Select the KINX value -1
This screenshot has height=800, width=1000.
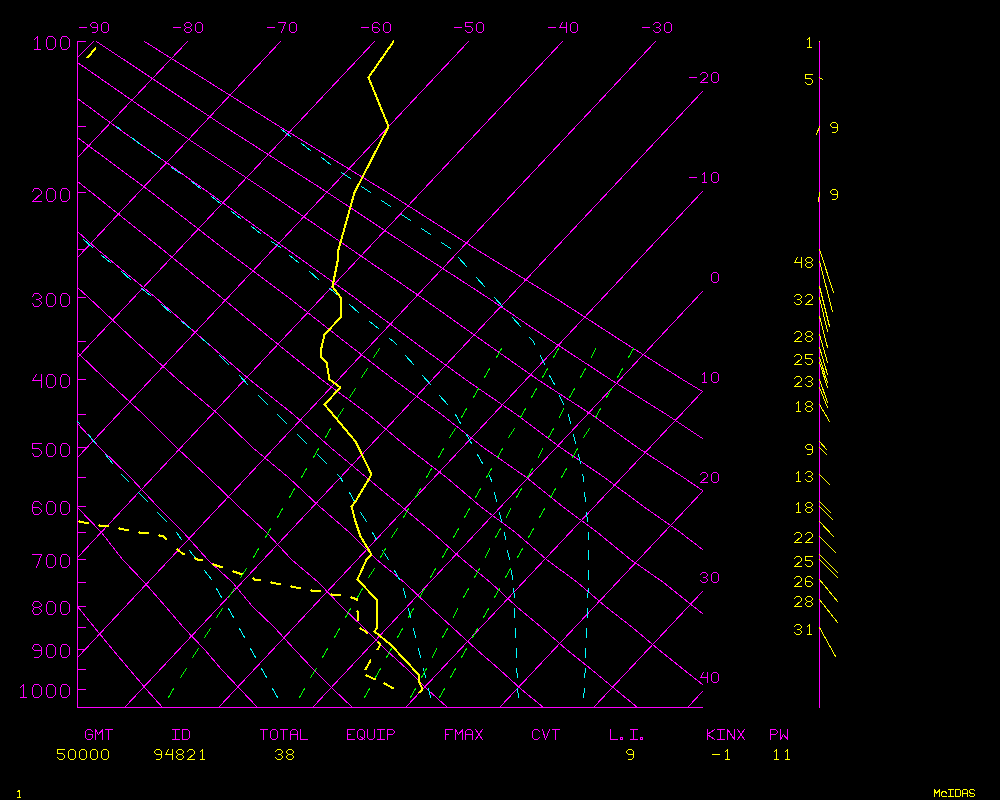pos(720,755)
